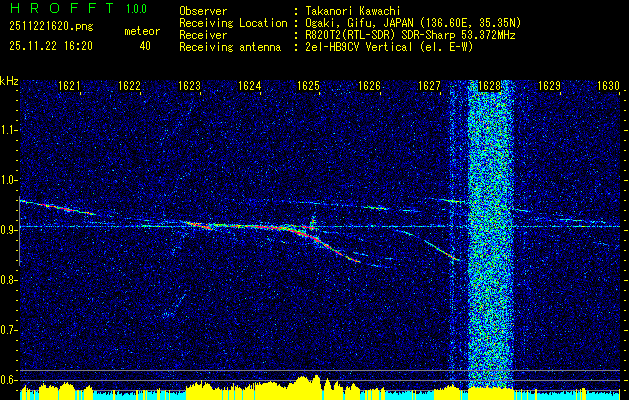The image size is (629, 400).
Task: Click the 1625 time marker
Action: pos(308,85)
